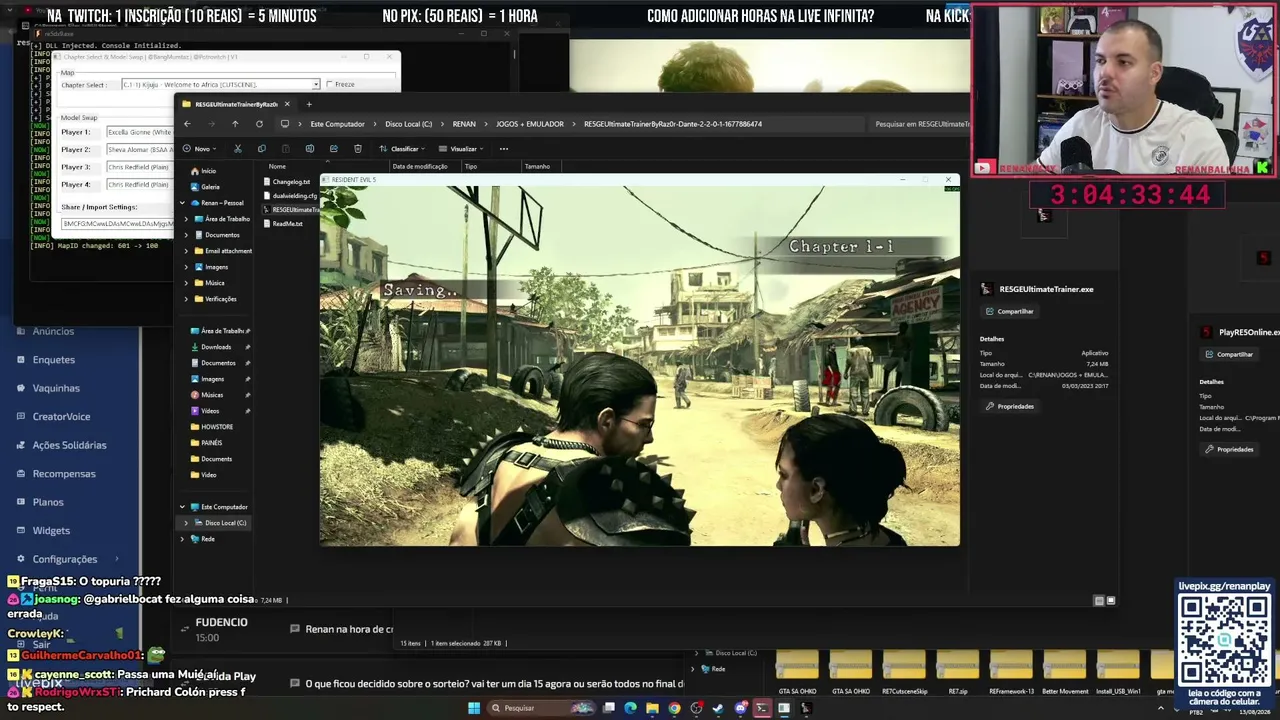Open Vaquinhas in the left streaming menu
This screenshot has height=720, width=1280.
point(56,388)
